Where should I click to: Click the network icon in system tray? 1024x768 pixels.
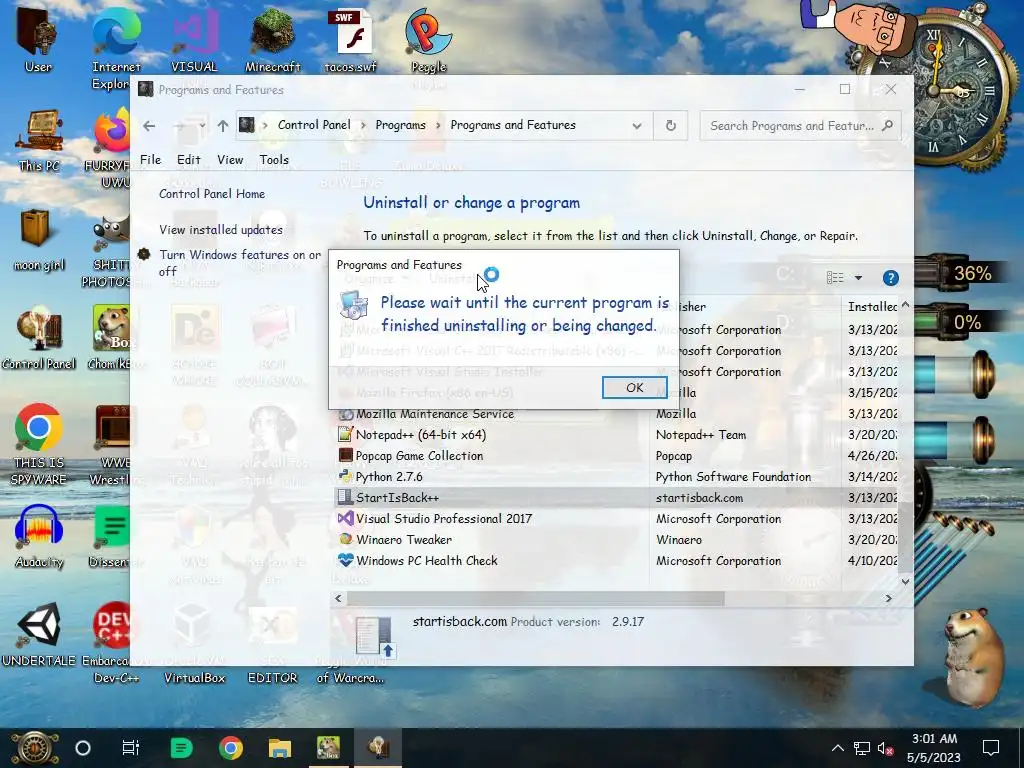pos(862,748)
